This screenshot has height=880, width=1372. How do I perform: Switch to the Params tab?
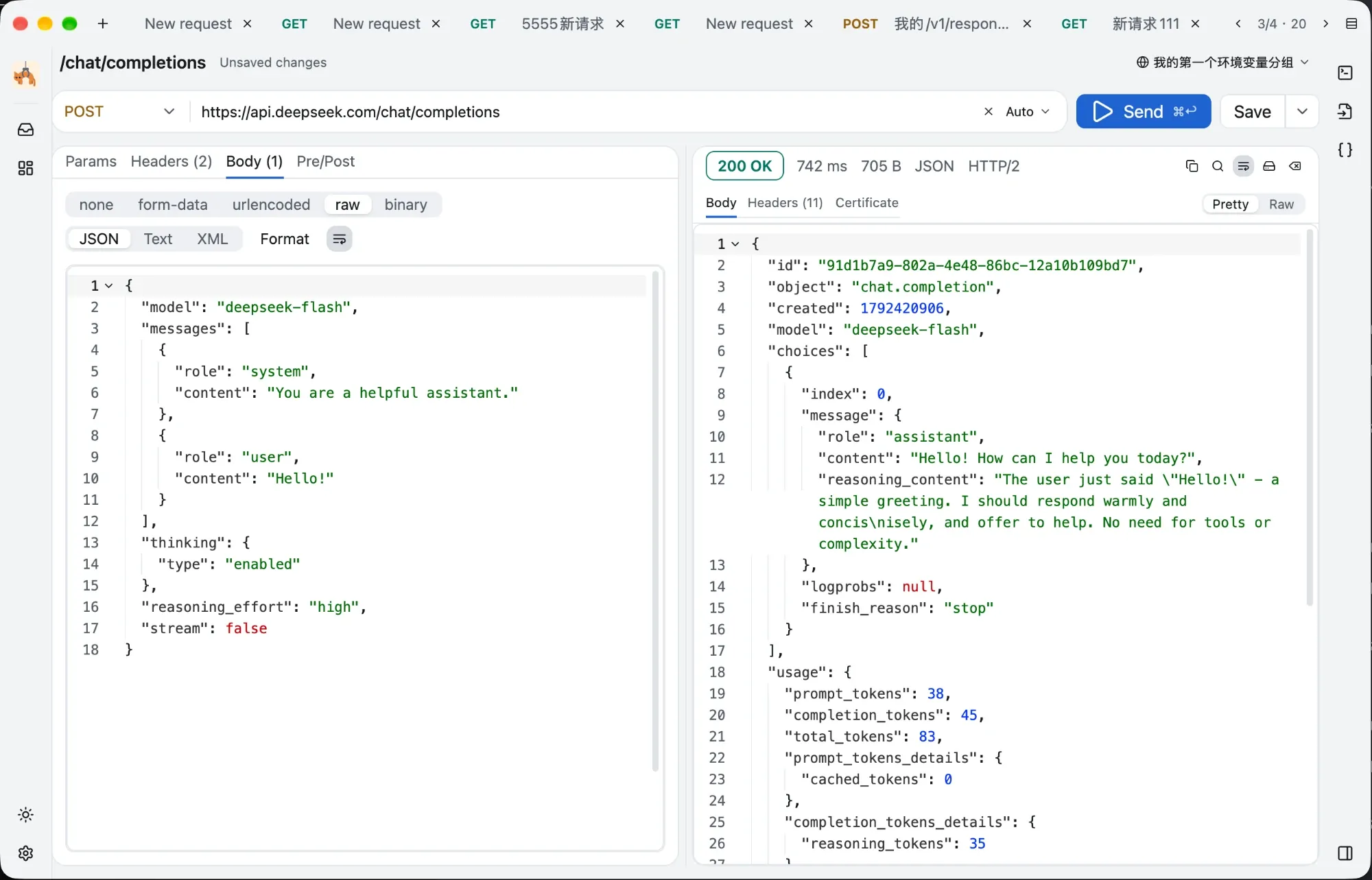[x=91, y=161]
